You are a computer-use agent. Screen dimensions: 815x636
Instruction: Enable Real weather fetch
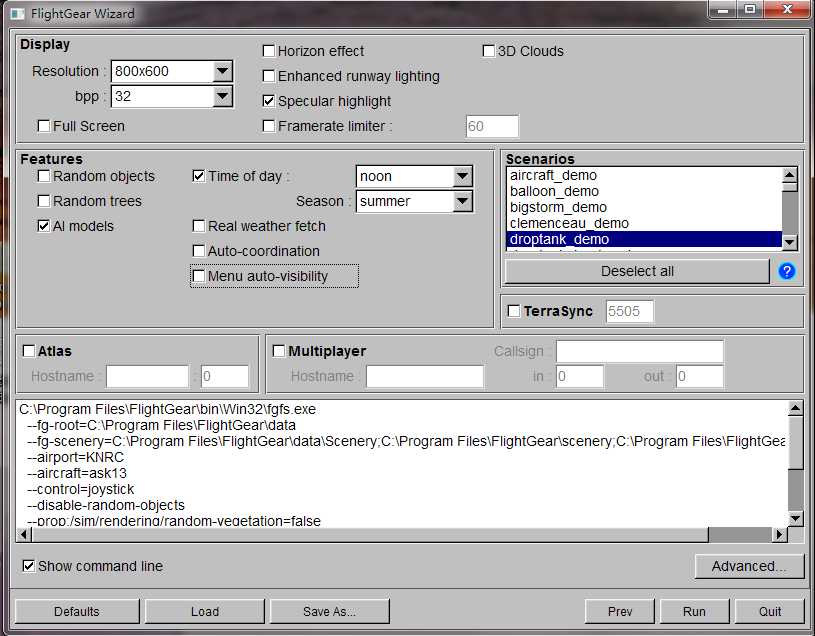pos(199,226)
